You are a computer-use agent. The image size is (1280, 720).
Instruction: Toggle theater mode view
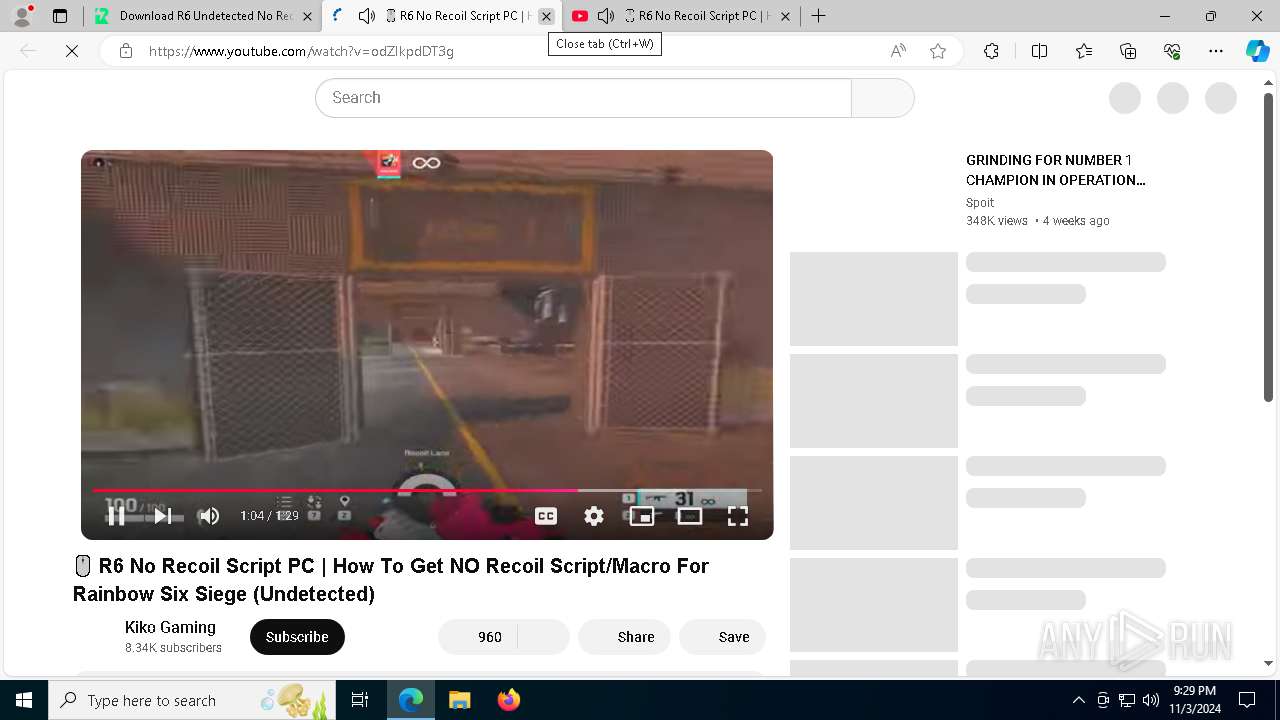coord(690,516)
